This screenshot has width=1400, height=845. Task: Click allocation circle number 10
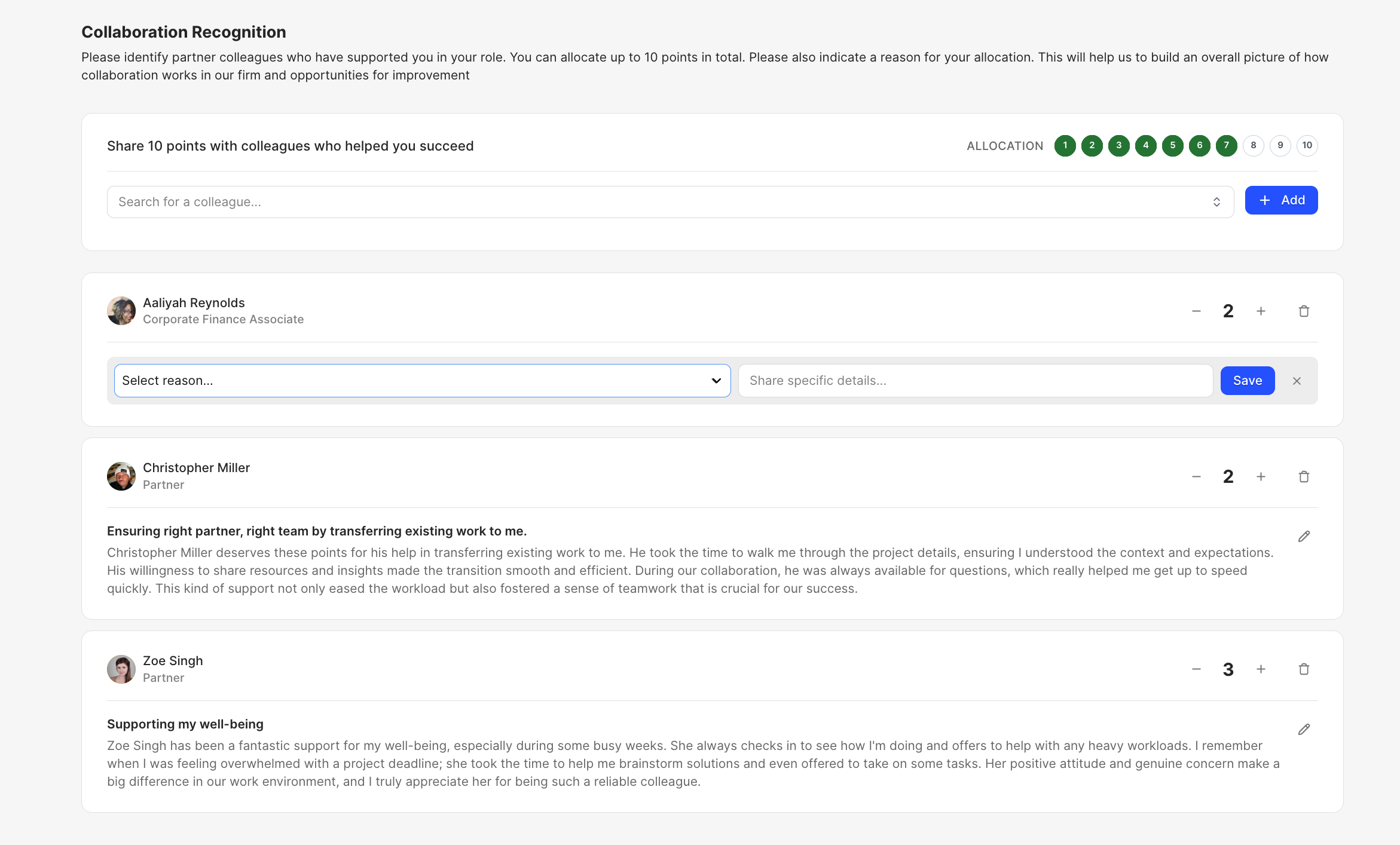1307,146
